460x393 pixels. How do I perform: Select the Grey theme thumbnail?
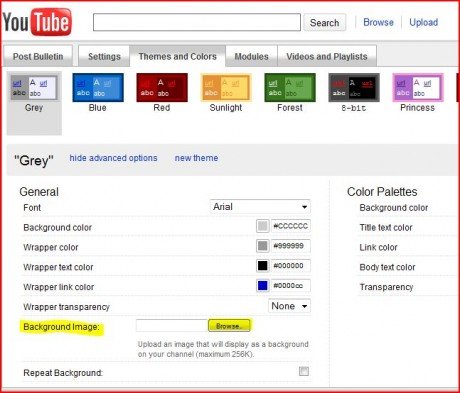[34, 88]
